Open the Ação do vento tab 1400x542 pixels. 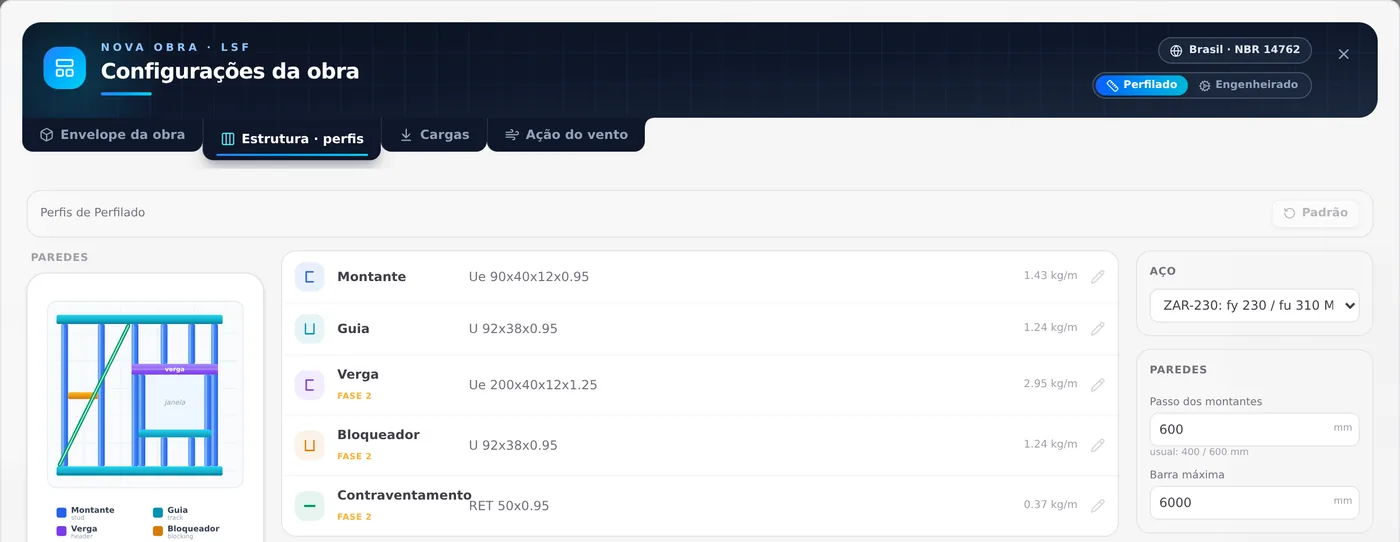coord(566,135)
